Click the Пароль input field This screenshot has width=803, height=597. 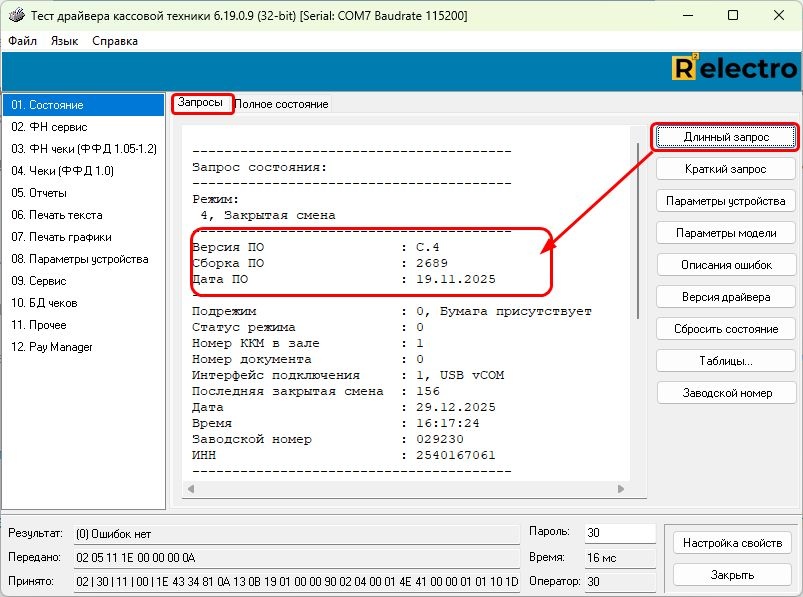[617, 533]
